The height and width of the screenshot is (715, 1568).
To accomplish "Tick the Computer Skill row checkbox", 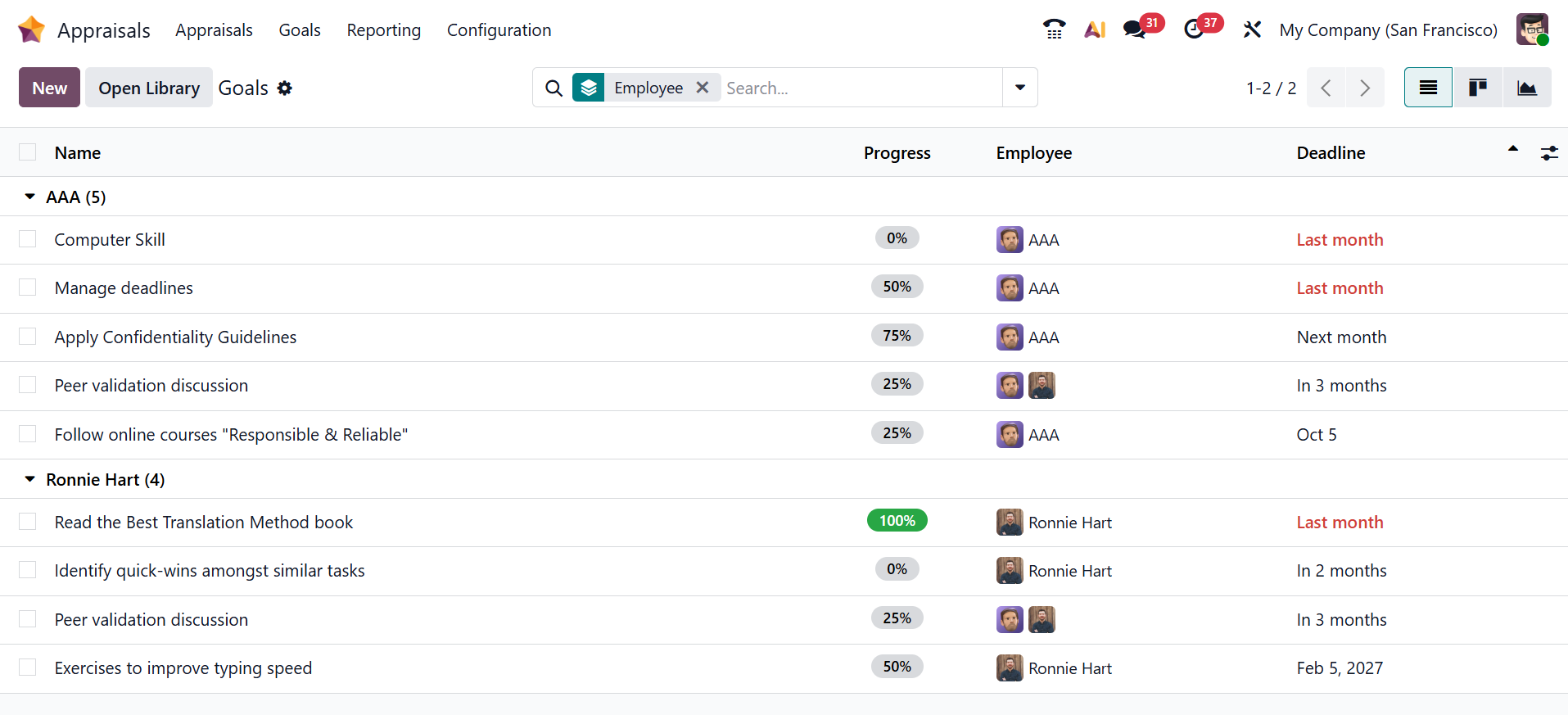I will [28, 239].
